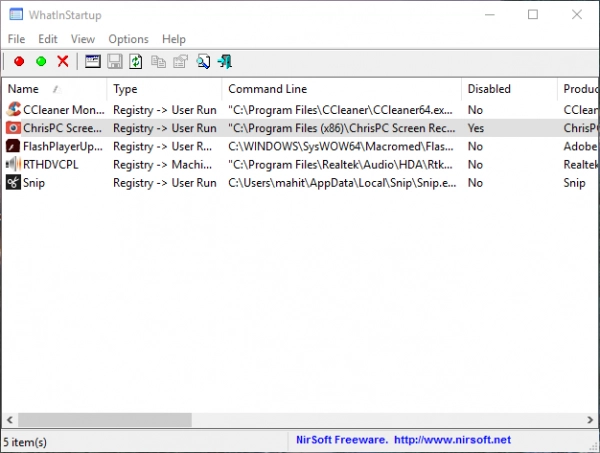Click the Realtek product cell

tap(580, 165)
